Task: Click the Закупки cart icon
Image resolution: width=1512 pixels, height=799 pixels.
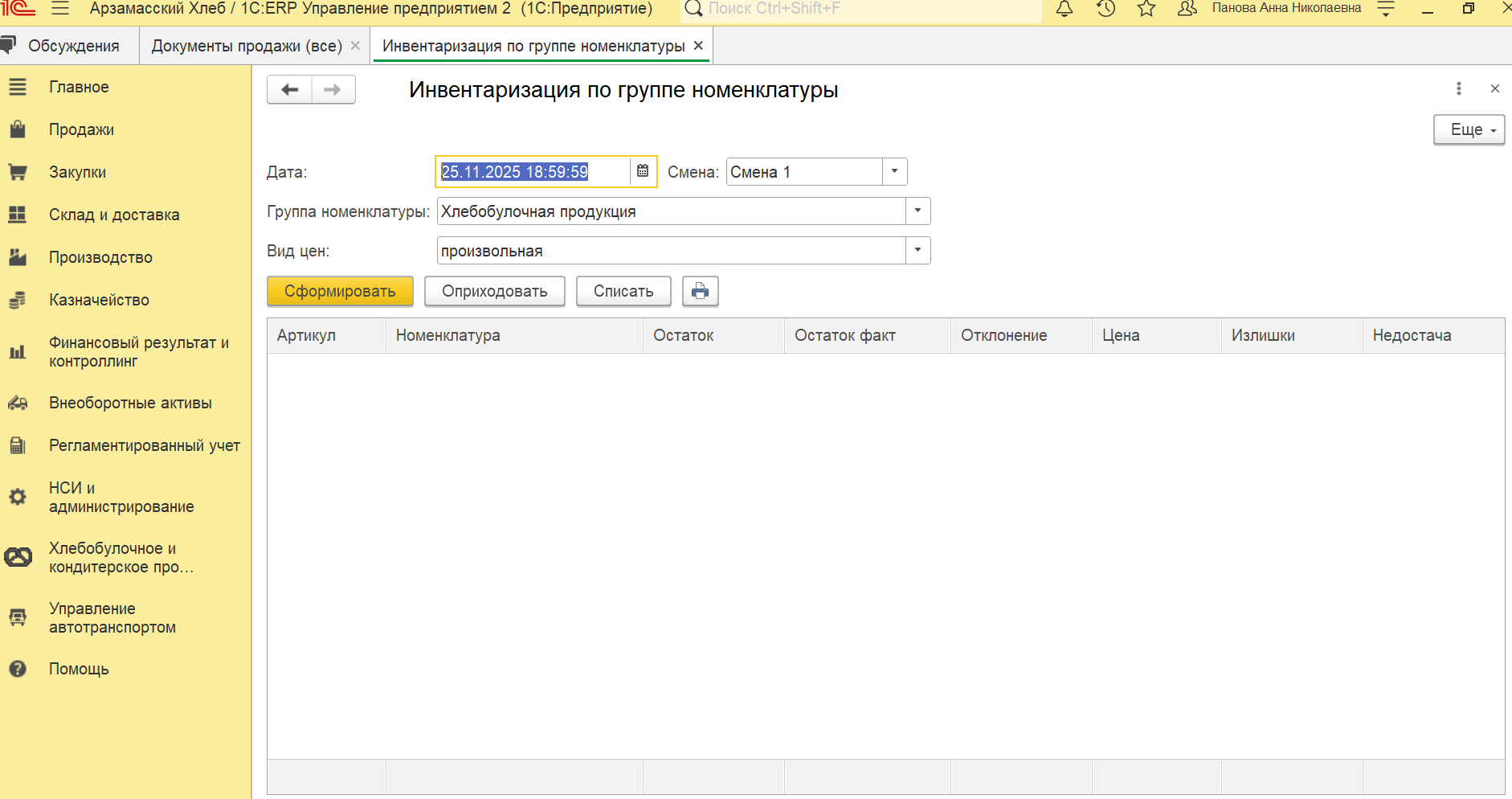Action: tap(18, 172)
